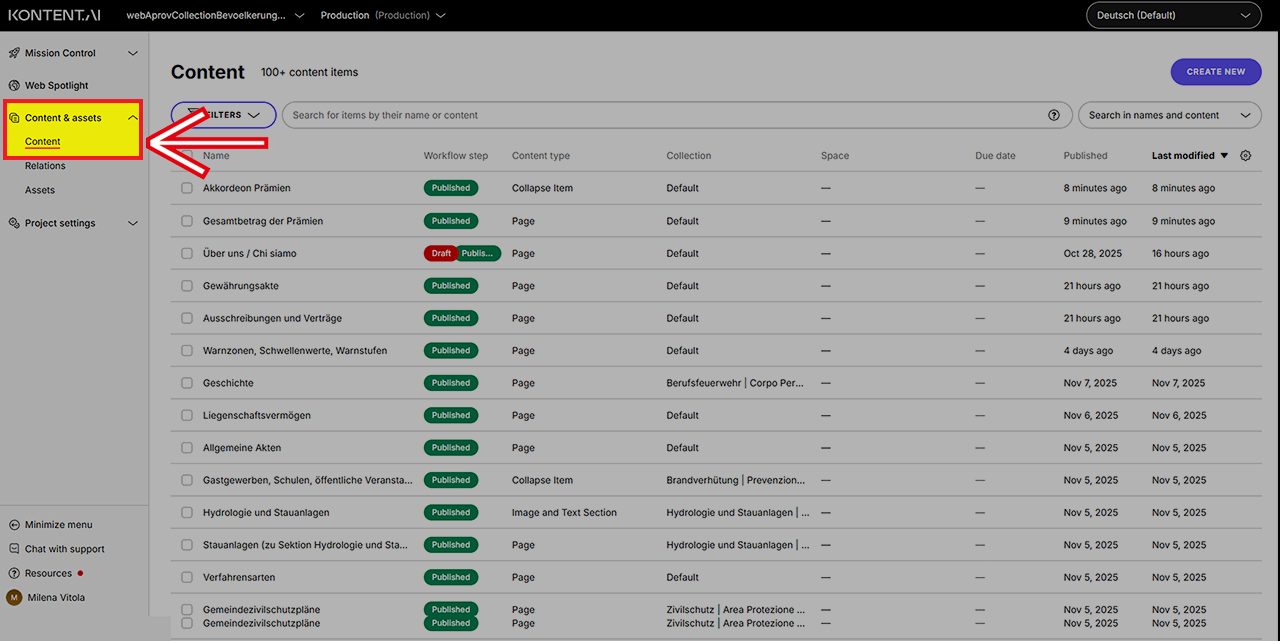The image size is (1280, 641).
Task: Go to Assets in the sidebar
Action: (x=40, y=190)
